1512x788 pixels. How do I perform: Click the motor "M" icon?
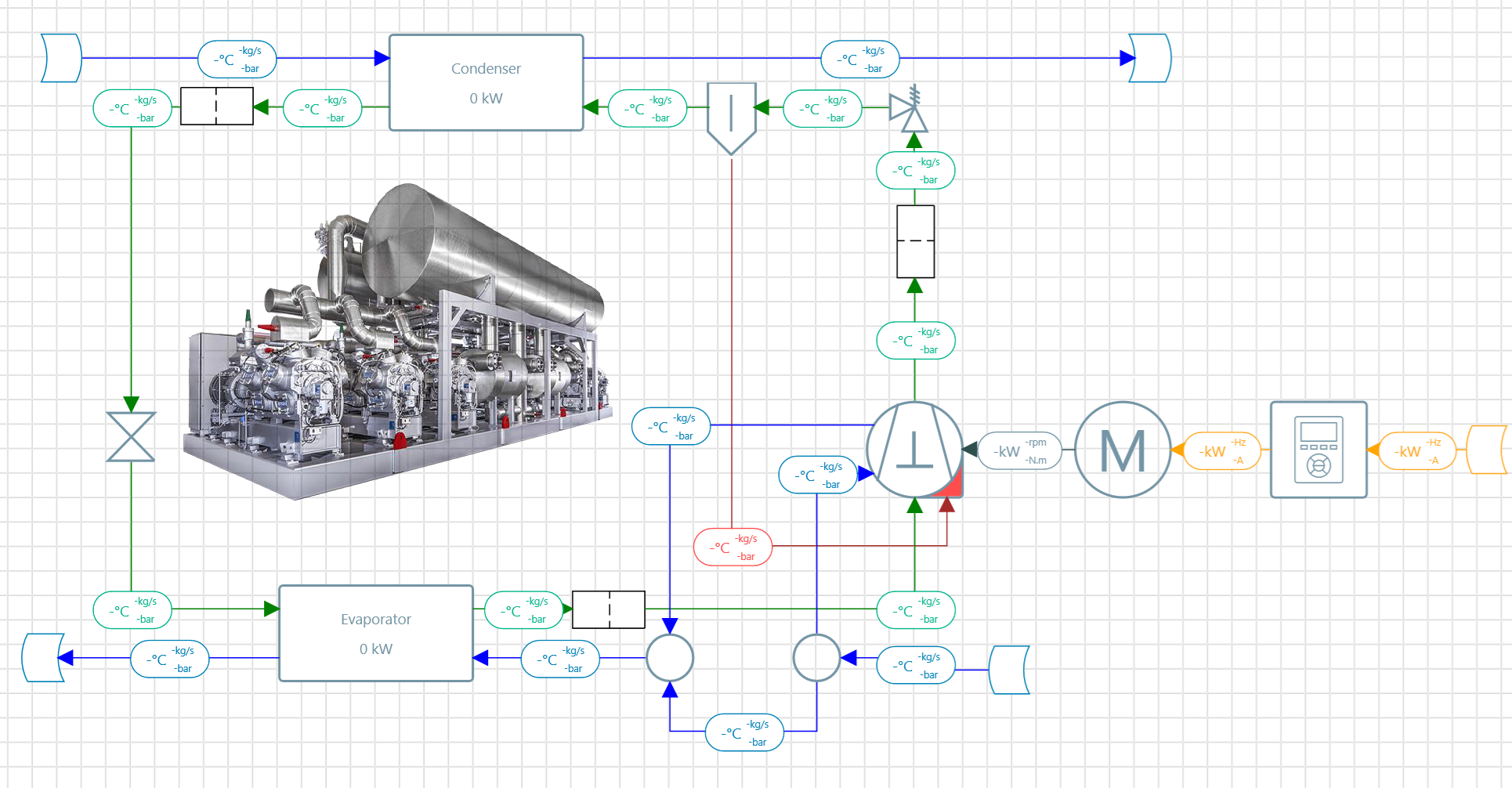pyautogui.click(x=1123, y=450)
